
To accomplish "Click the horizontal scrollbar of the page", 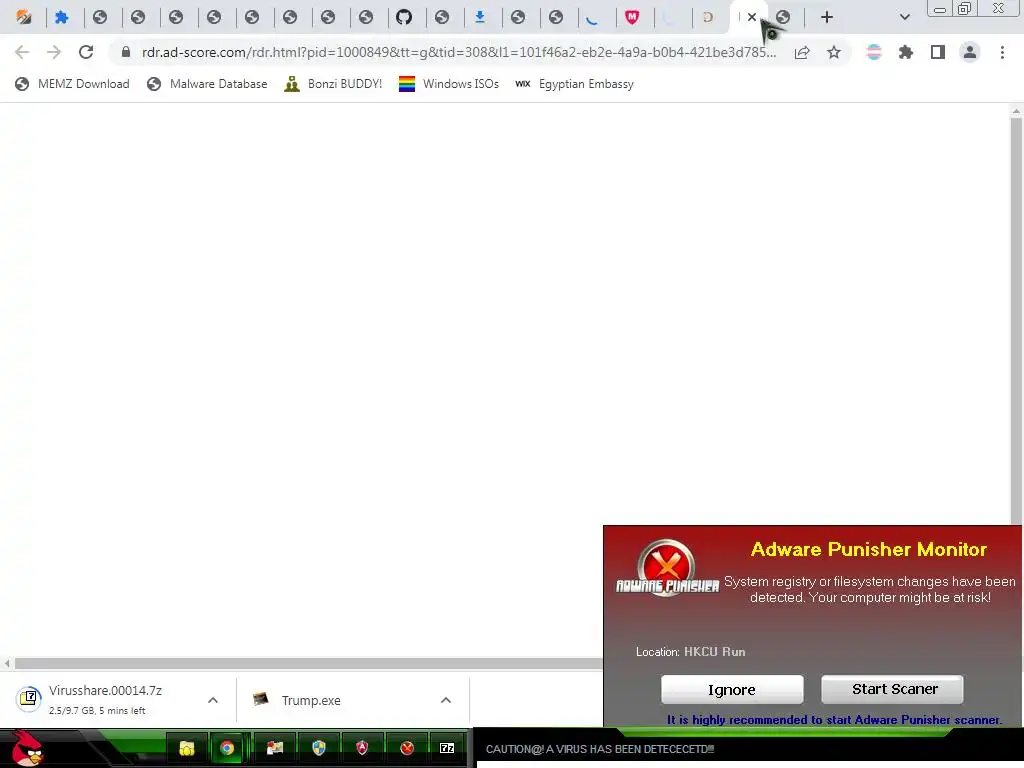I will point(308,664).
